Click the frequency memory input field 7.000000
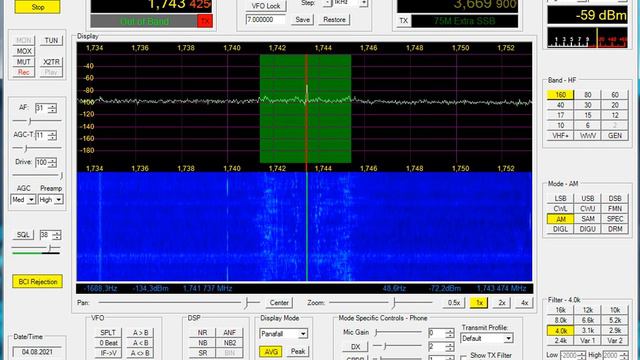 coord(266,20)
